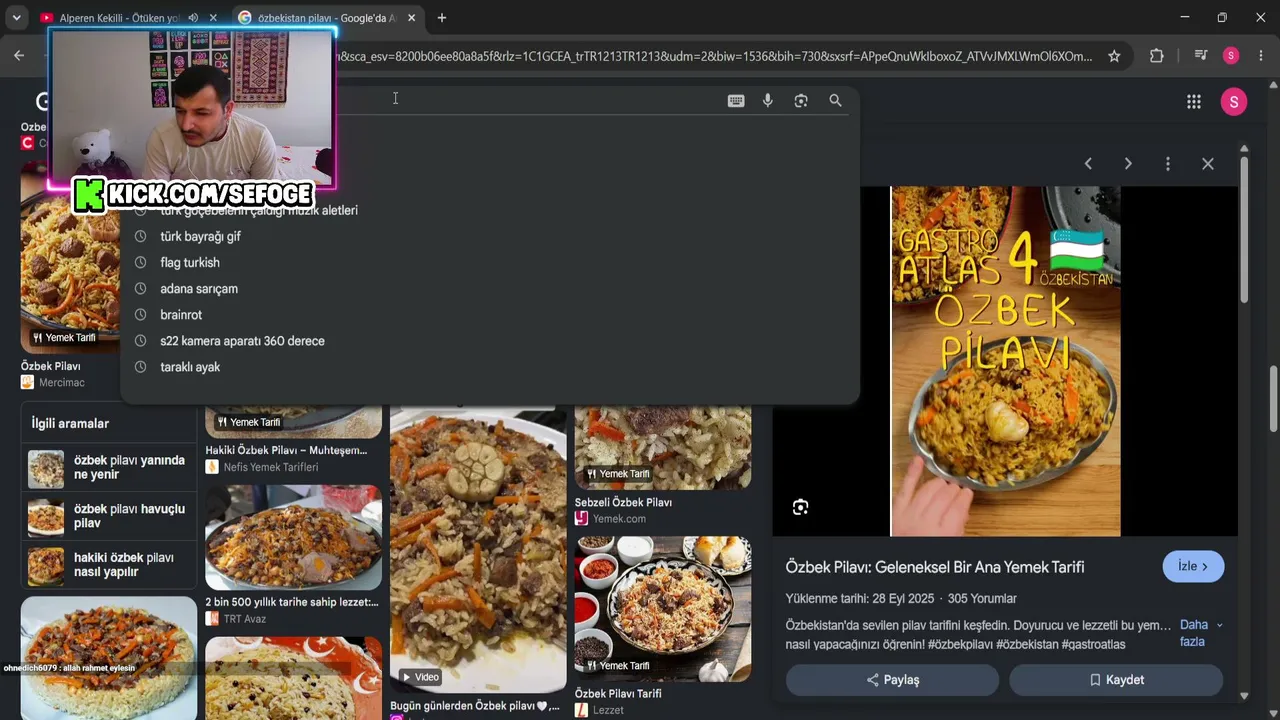Bookmark this page with the star icon
Image resolution: width=1280 pixels, height=720 pixels.
click(x=1114, y=56)
